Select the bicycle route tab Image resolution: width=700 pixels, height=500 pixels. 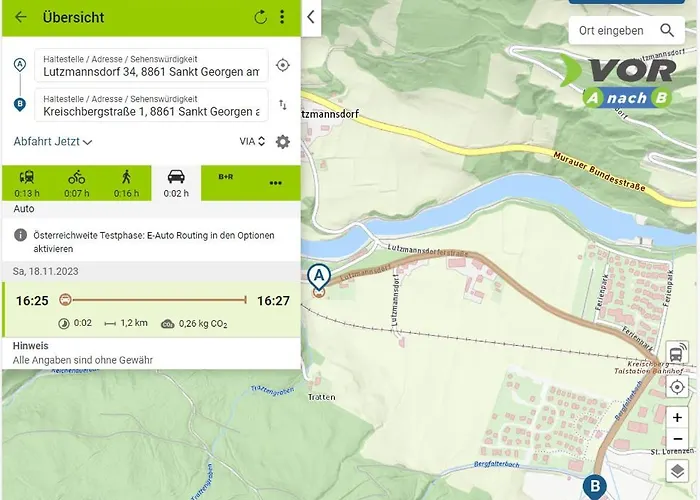click(x=77, y=183)
